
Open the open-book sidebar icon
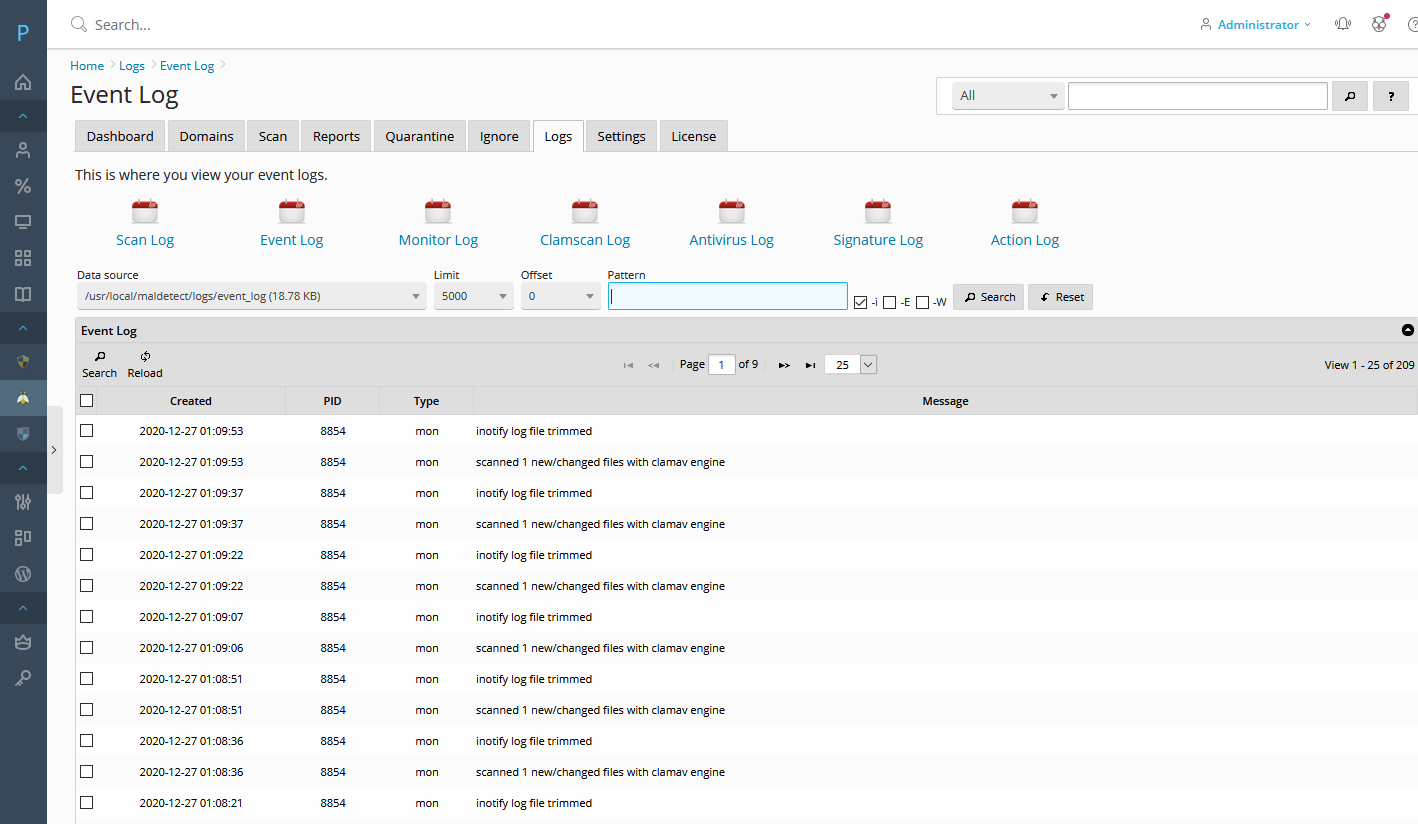[23, 294]
